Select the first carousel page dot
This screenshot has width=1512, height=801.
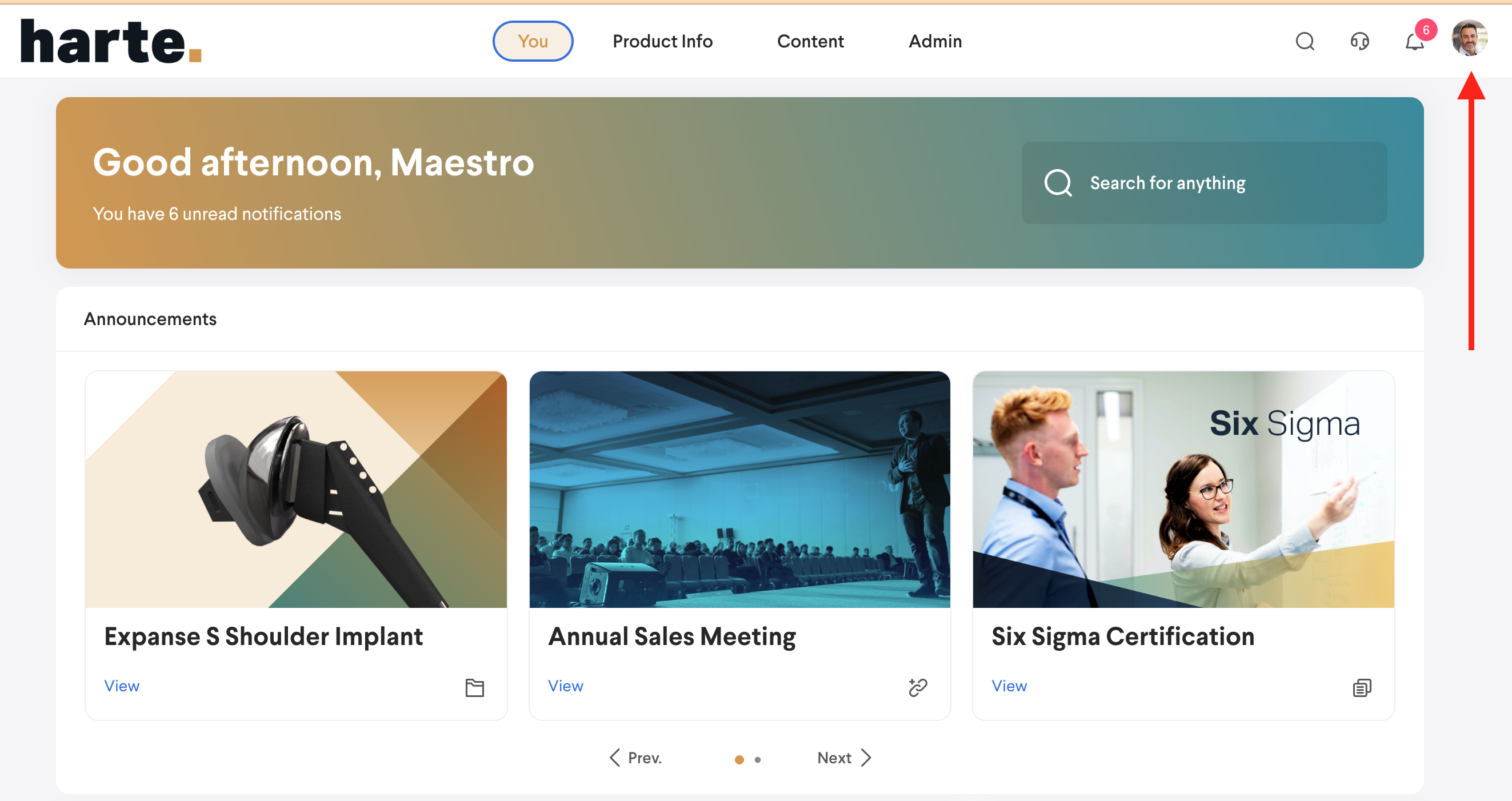coord(739,759)
